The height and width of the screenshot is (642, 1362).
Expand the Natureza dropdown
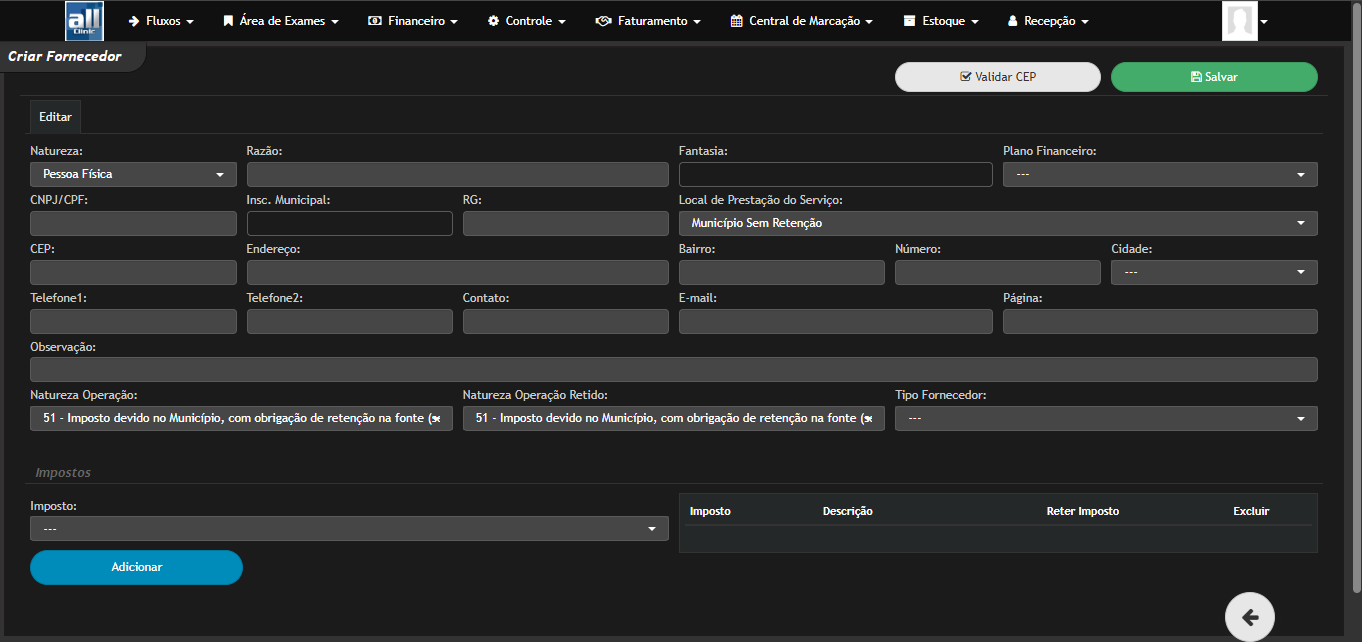(133, 174)
